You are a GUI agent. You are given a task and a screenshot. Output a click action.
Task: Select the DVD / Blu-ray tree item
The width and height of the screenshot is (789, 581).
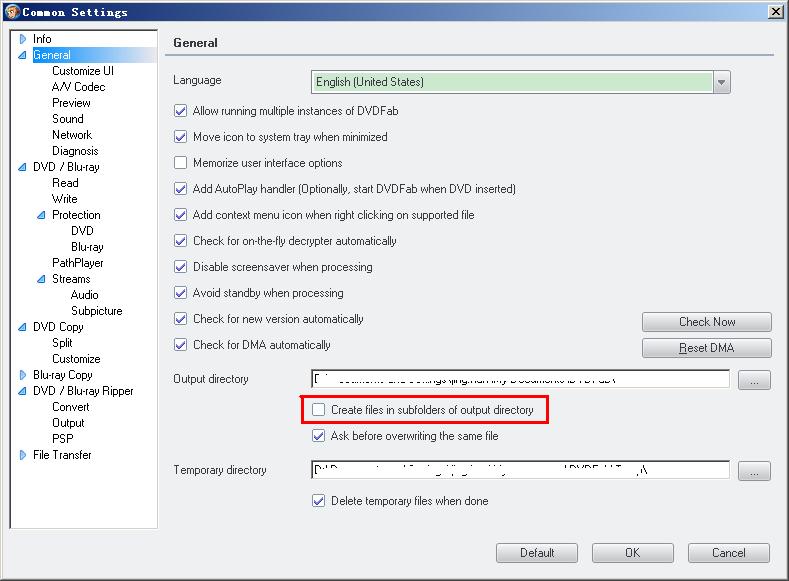pos(66,167)
